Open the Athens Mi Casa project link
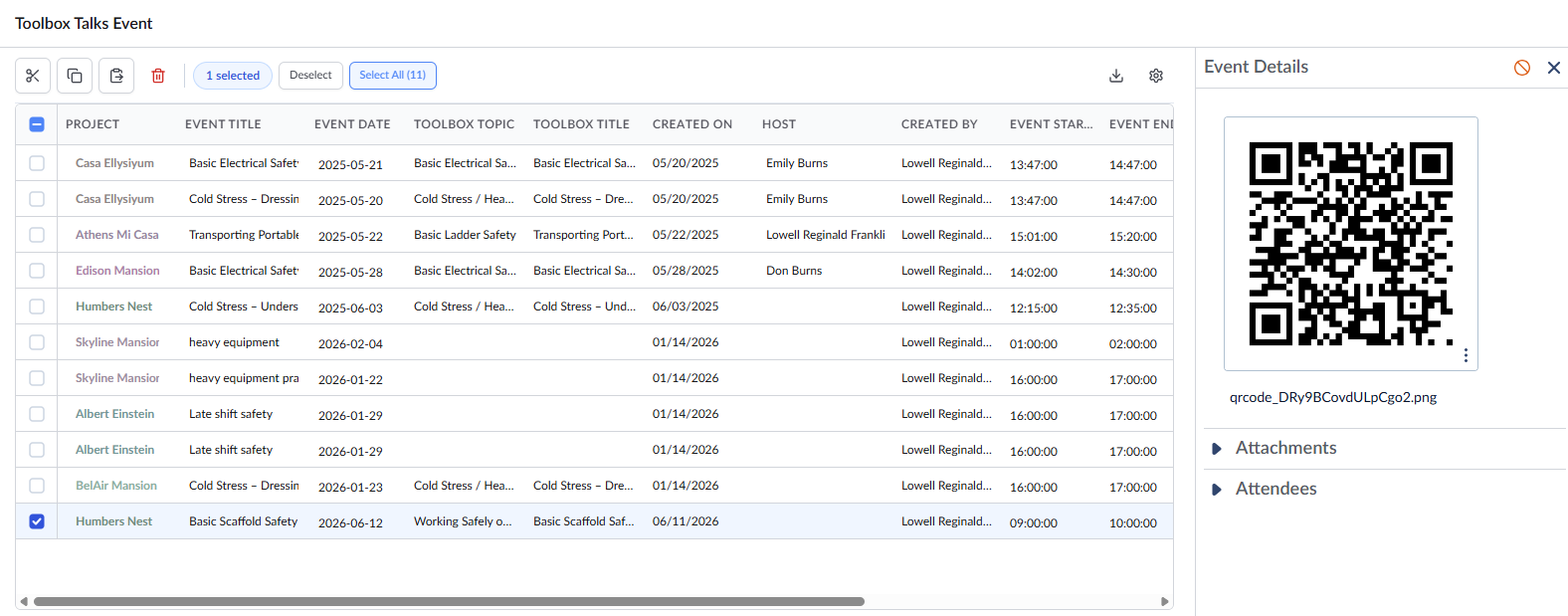Image resolution: width=1568 pixels, height=616 pixels. (x=117, y=235)
